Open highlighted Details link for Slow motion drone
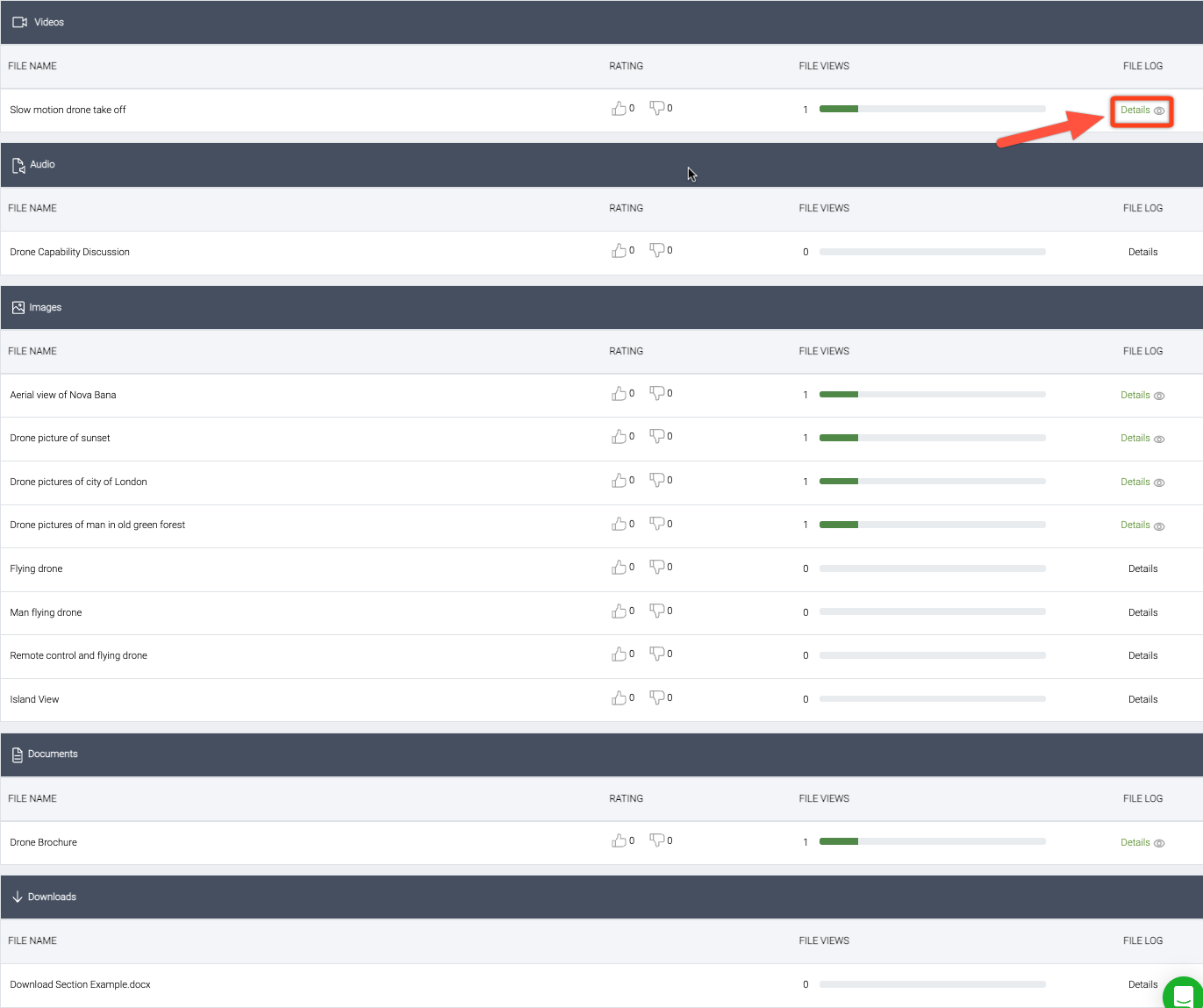The height and width of the screenshot is (1008, 1203). 1135,111
